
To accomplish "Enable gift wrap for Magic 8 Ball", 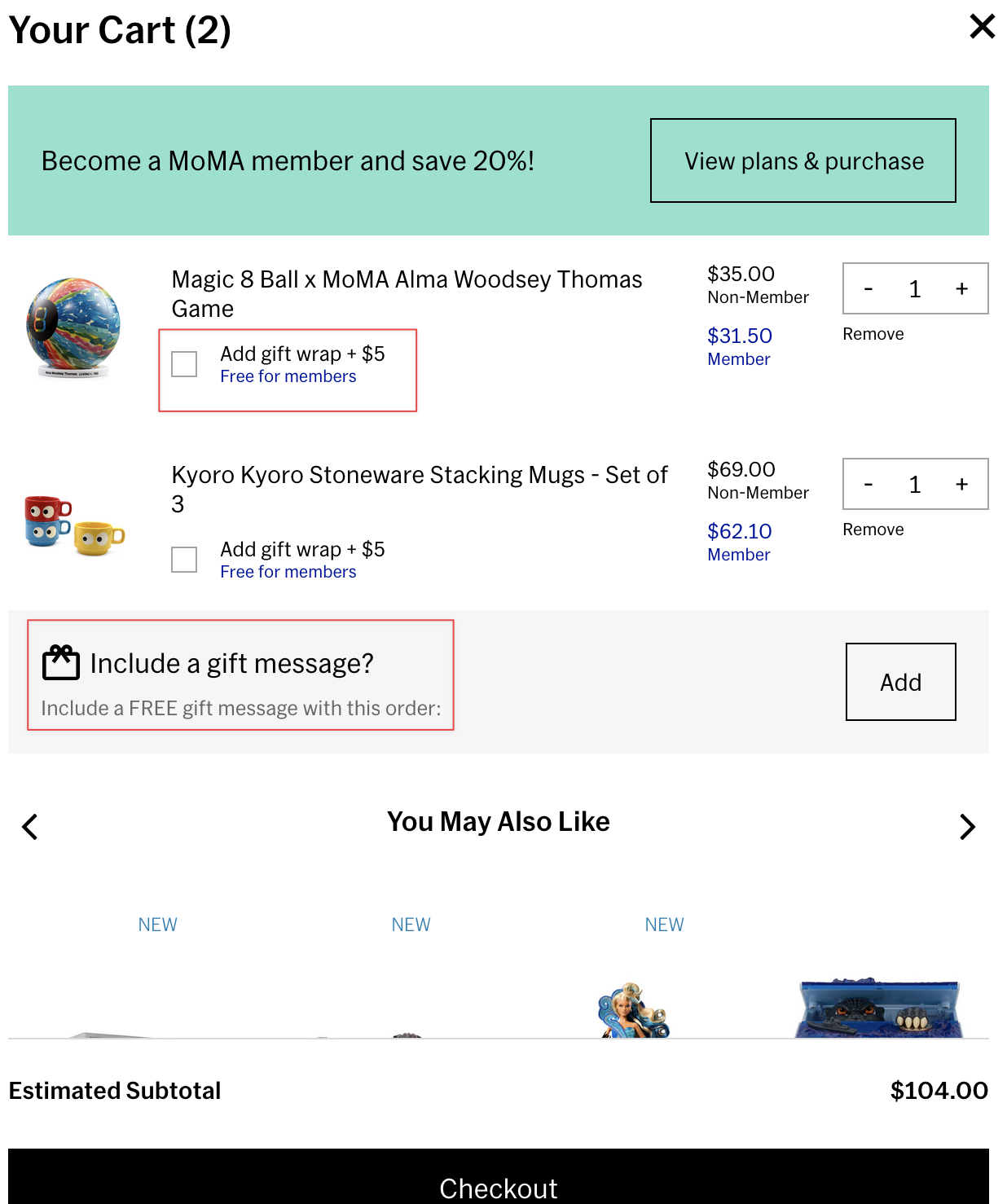I will 184,364.
